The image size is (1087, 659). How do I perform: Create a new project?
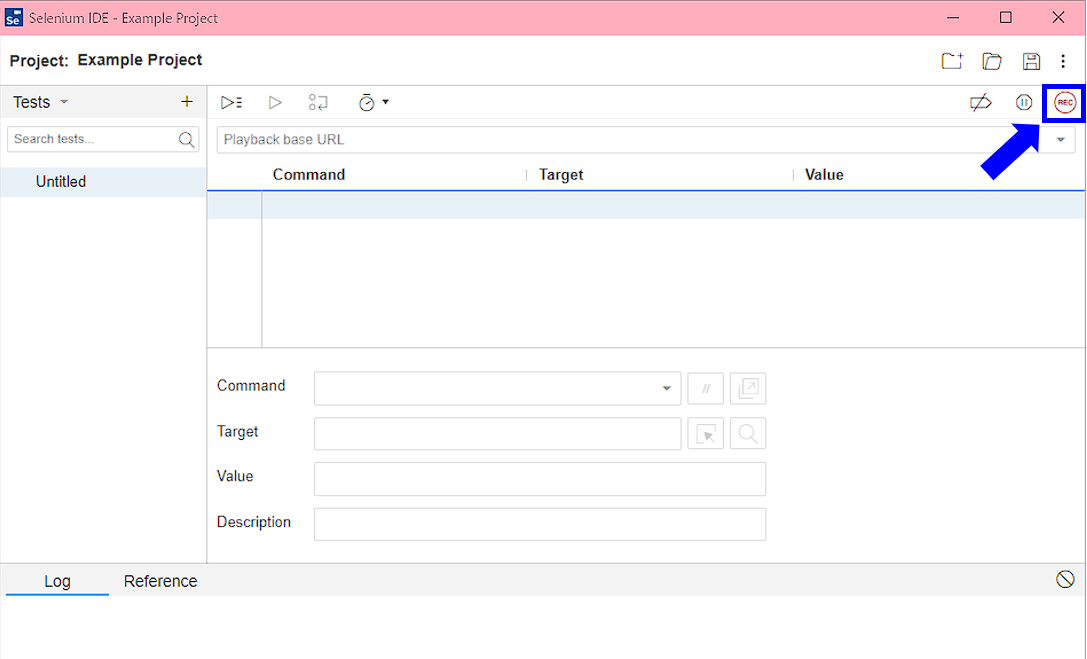click(x=951, y=60)
